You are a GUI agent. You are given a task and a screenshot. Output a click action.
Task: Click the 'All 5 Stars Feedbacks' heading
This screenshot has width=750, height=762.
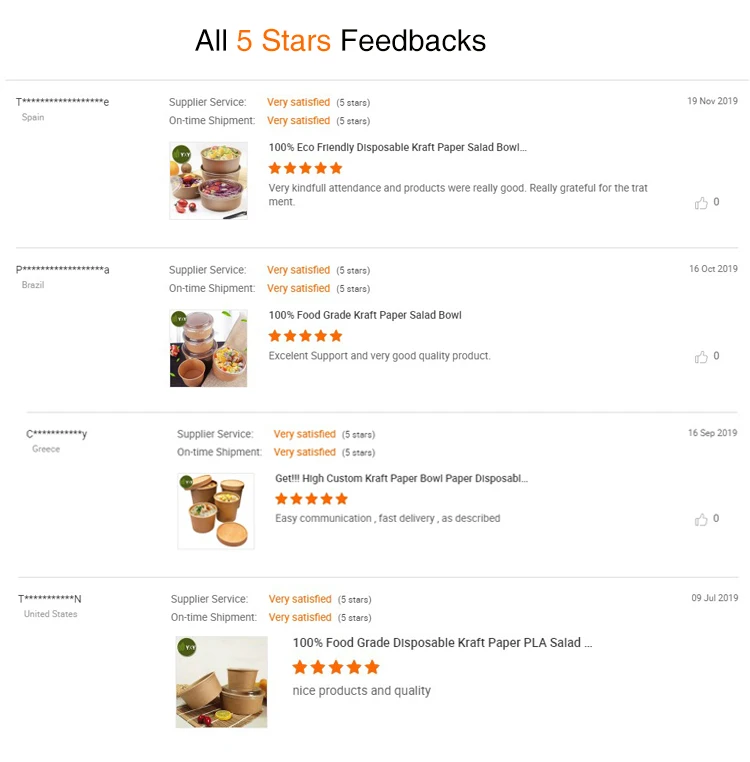coord(340,41)
